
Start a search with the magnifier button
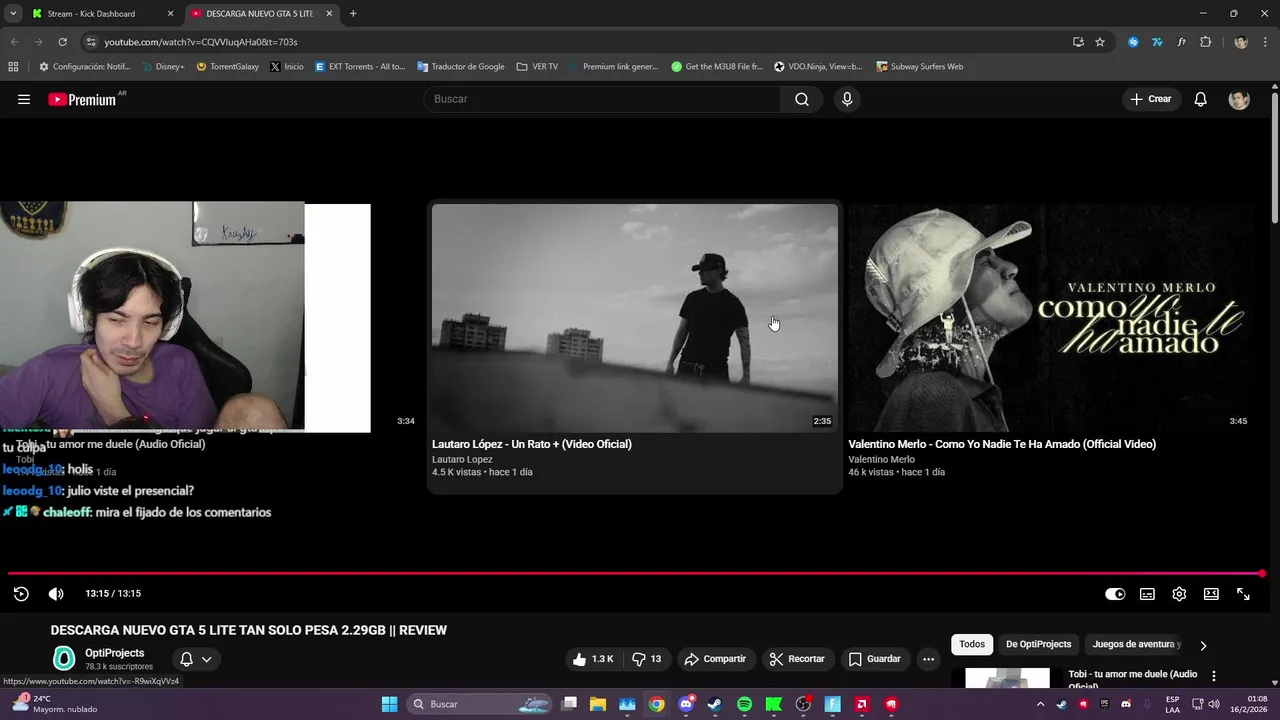[x=802, y=99]
